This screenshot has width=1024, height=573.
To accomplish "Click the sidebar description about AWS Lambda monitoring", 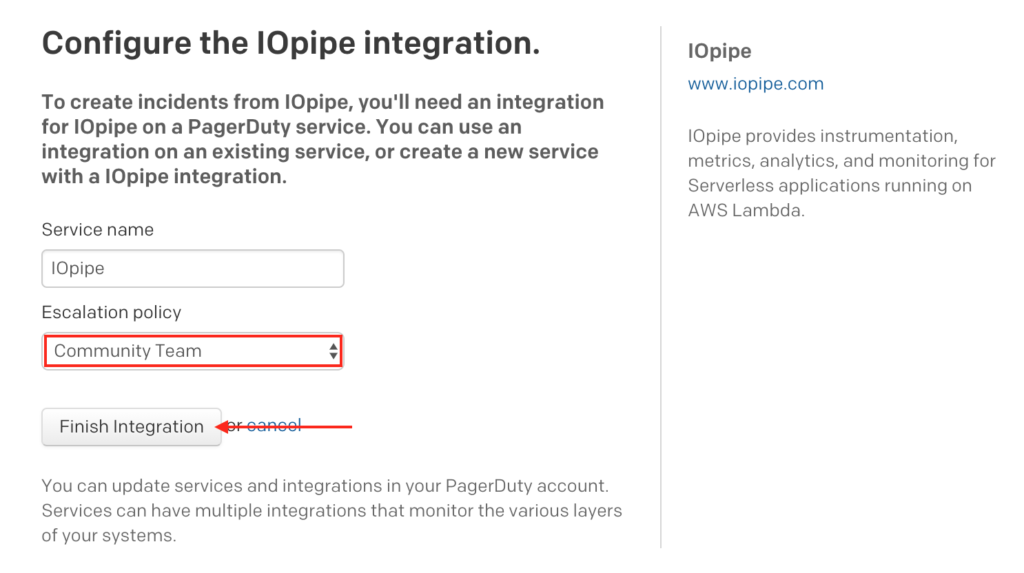I will click(x=828, y=173).
